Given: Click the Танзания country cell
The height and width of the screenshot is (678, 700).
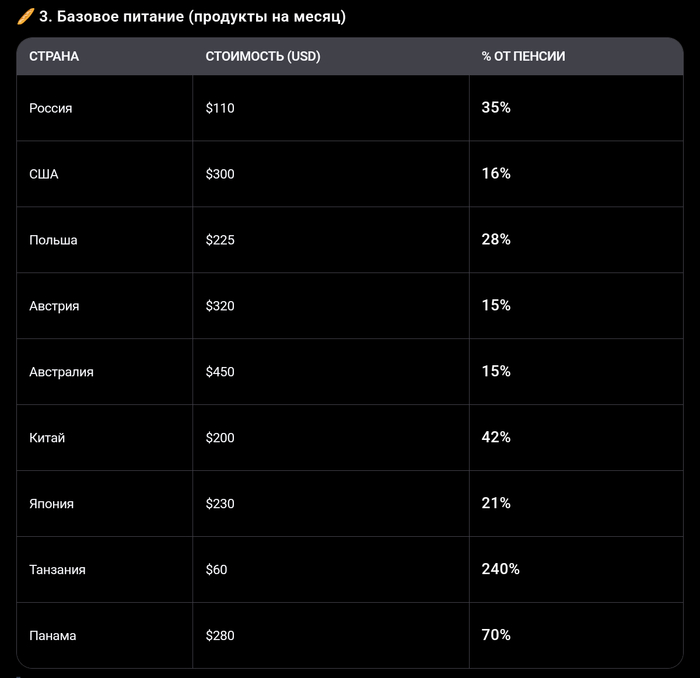Looking at the screenshot, I should (57, 570).
